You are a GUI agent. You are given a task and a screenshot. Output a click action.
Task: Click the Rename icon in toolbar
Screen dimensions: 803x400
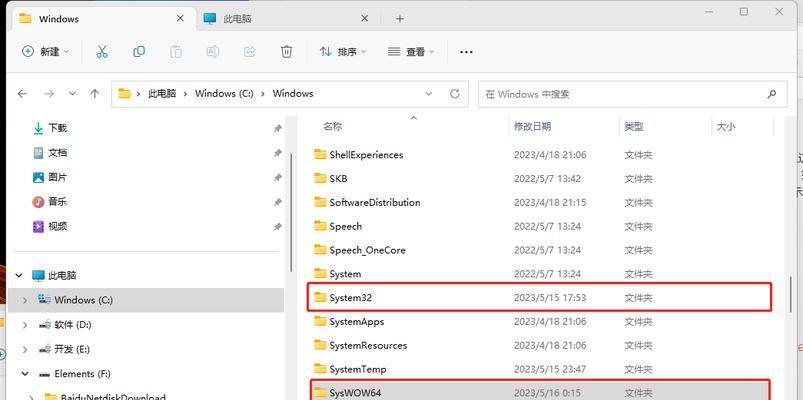coord(213,52)
